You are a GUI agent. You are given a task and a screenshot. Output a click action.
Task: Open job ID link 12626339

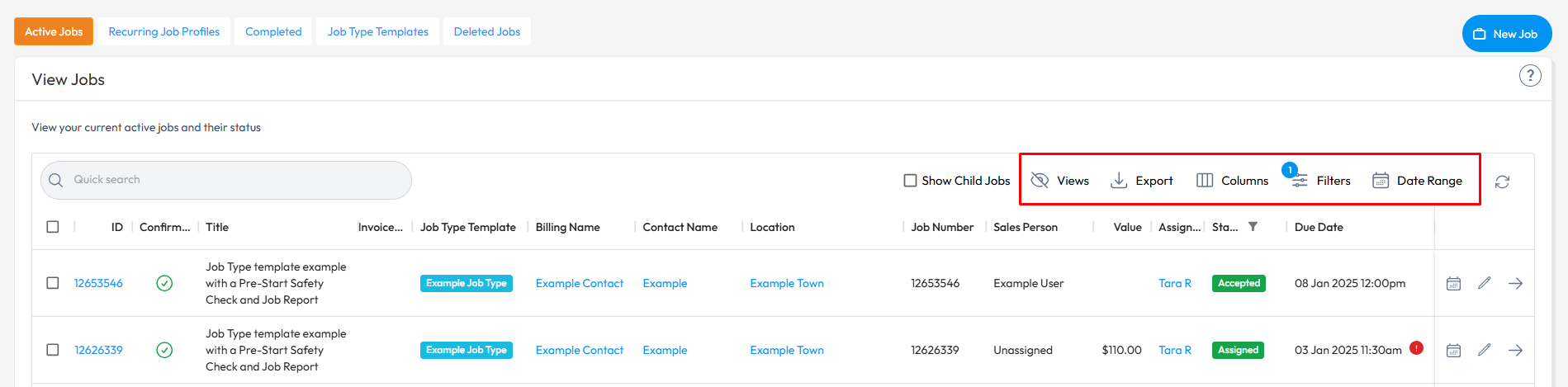[98, 350]
